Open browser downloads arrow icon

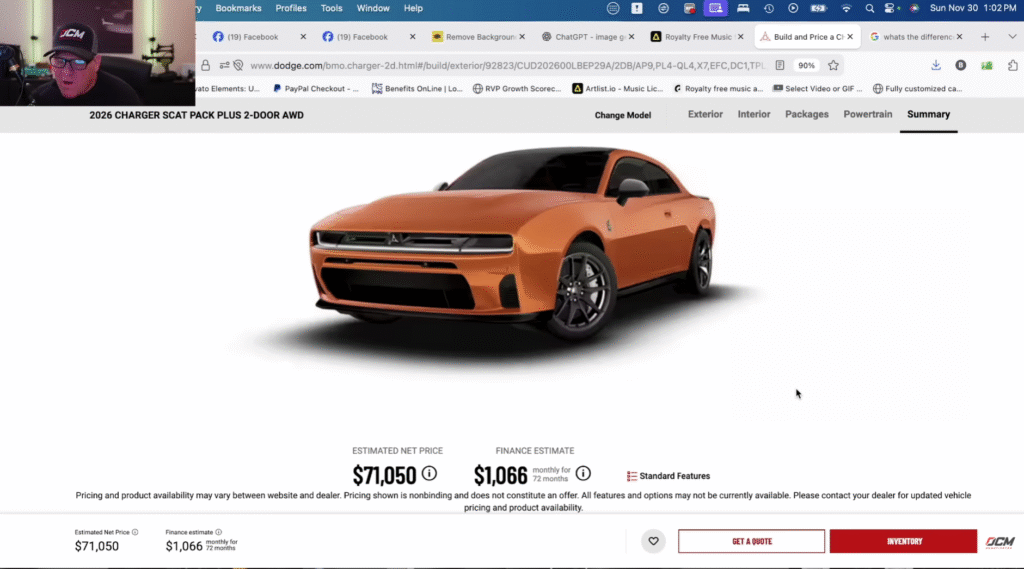[936, 65]
